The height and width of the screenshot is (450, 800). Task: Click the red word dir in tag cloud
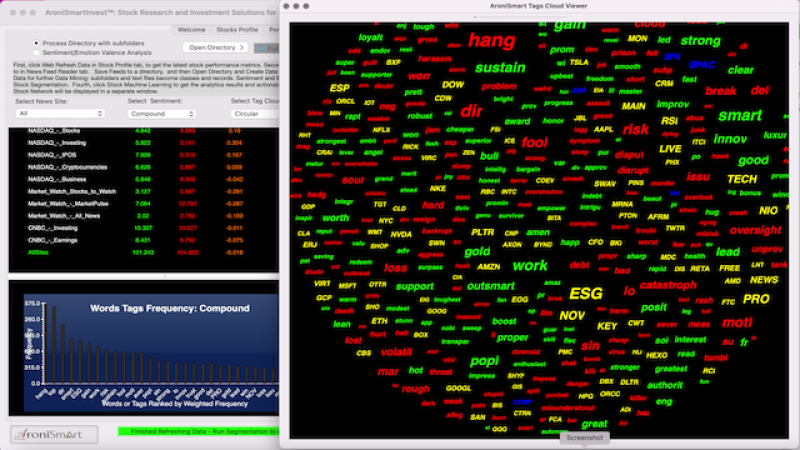[471, 111]
